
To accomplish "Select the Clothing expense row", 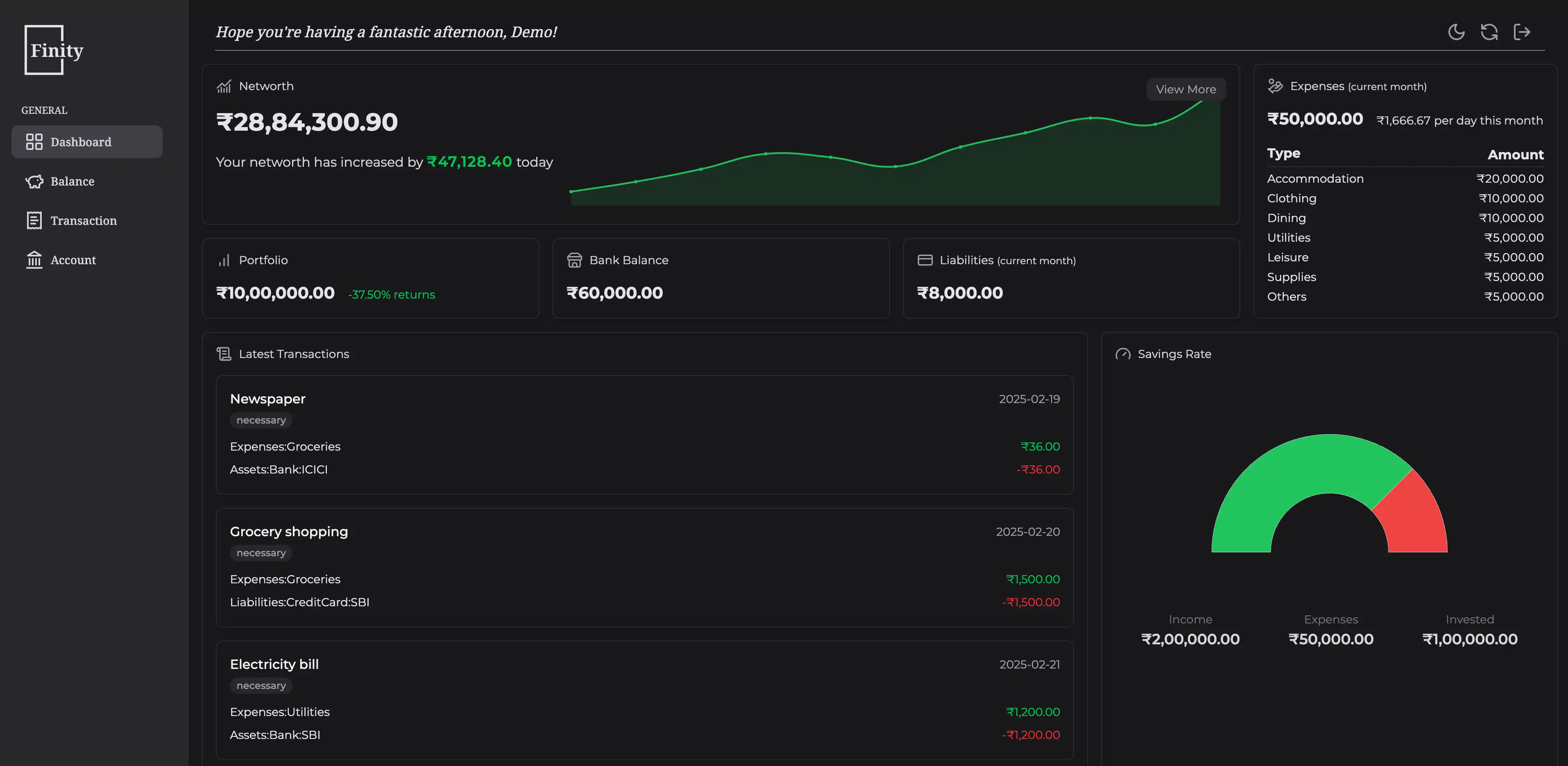I will pyautogui.click(x=1405, y=199).
